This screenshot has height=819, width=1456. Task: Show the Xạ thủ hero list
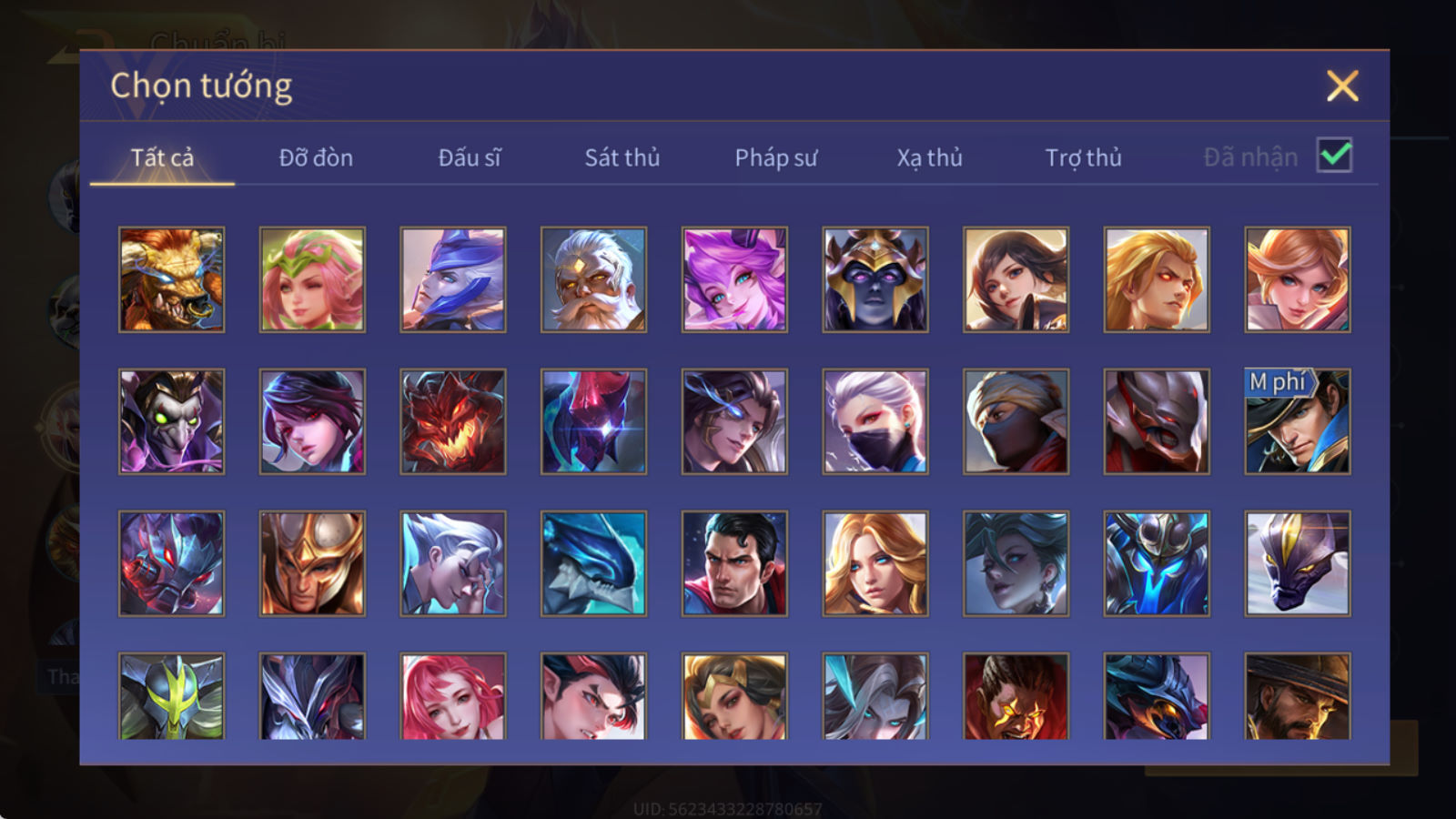929,157
